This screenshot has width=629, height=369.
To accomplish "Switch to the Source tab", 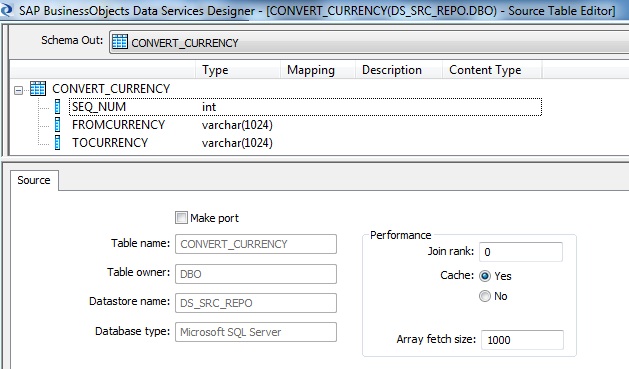I will click(x=34, y=180).
